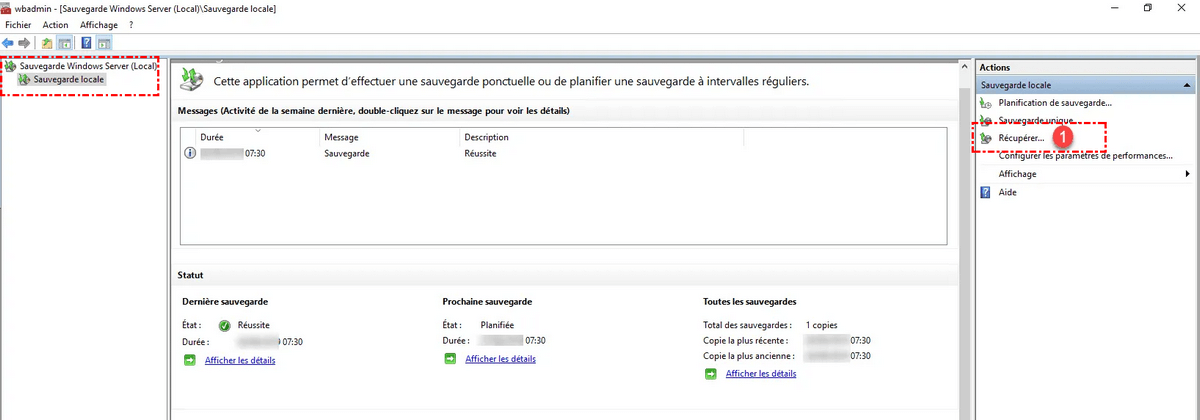
Task: Click the Aide help icon in Actions
Action: click(x=986, y=192)
